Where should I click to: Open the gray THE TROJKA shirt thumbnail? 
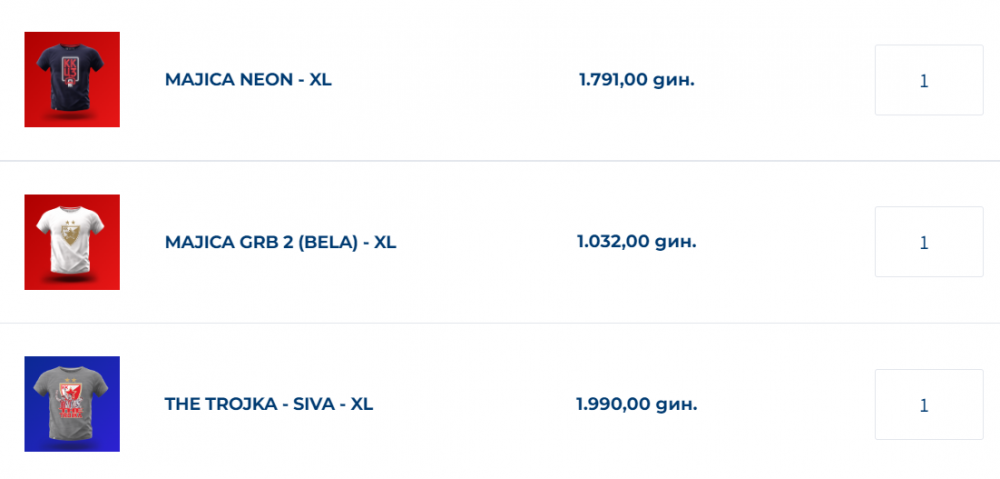click(x=72, y=404)
